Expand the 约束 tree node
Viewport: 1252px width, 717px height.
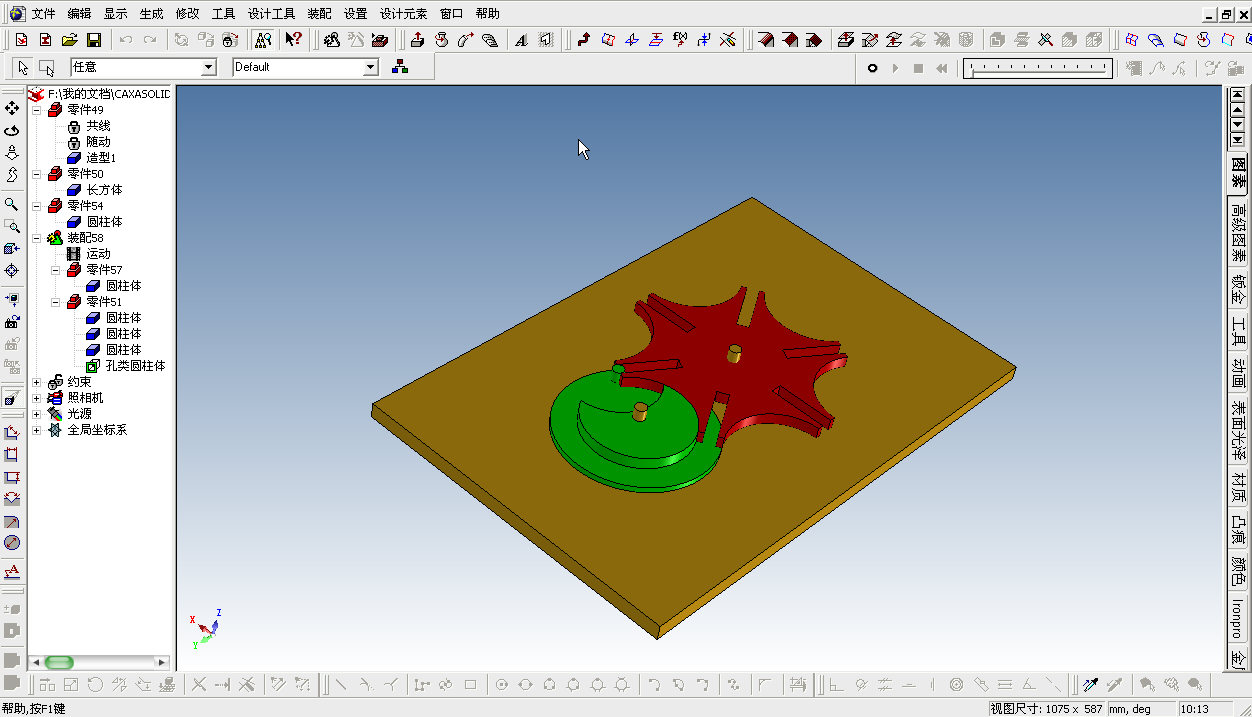click(37, 382)
